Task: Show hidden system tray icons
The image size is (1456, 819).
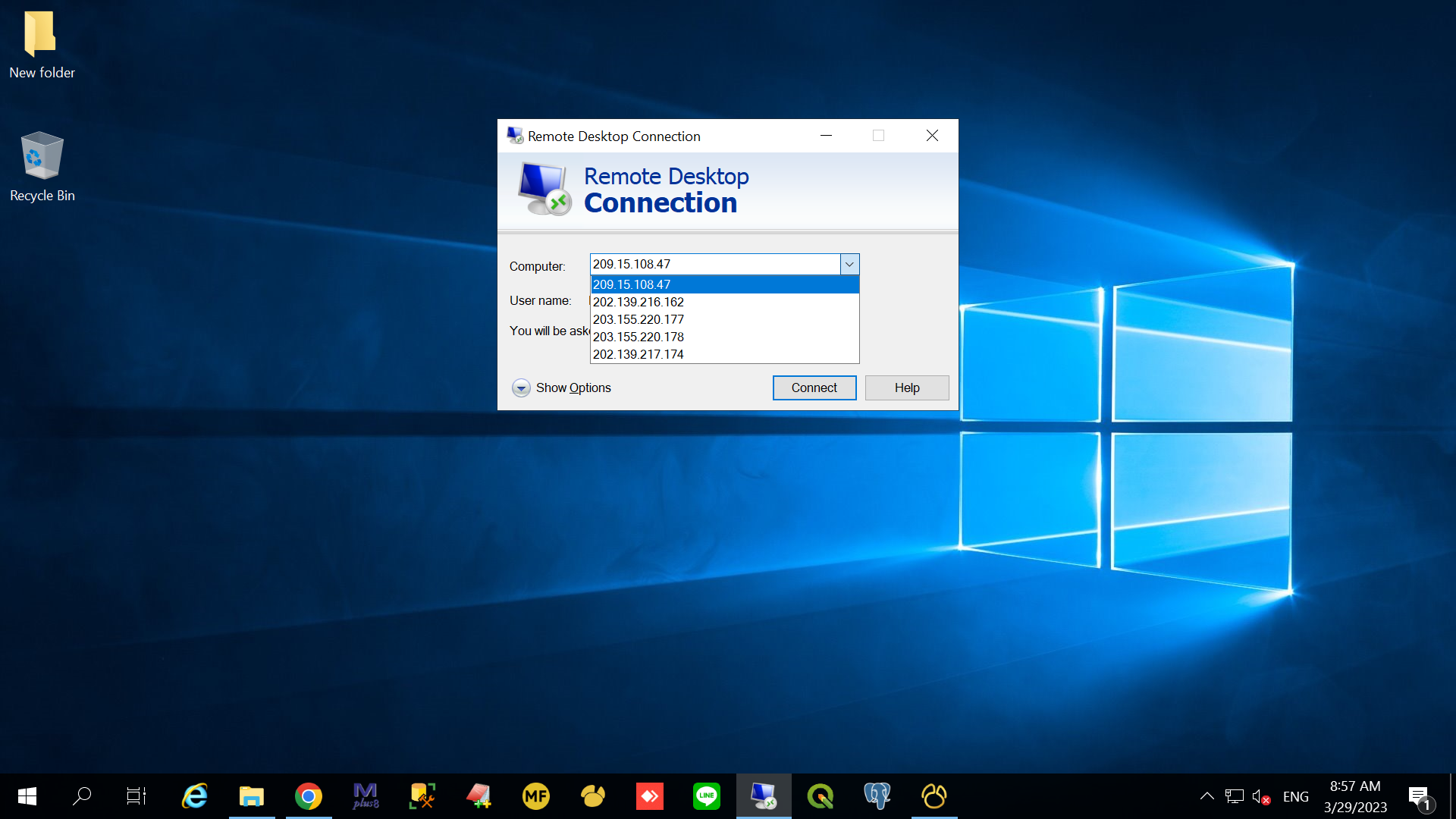Action: 1207,796
